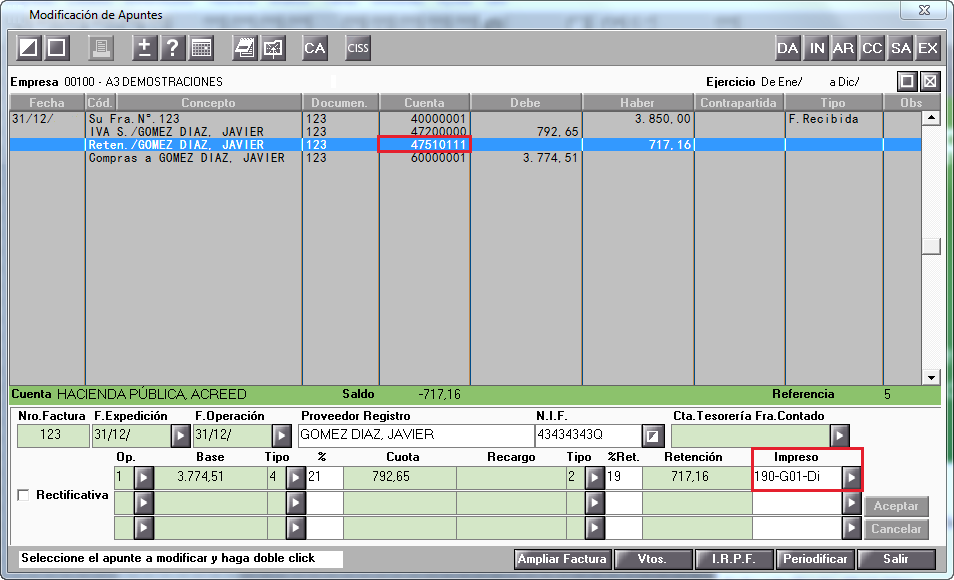
Task: Exit with the Salir button
Action: tap(896, 559)
